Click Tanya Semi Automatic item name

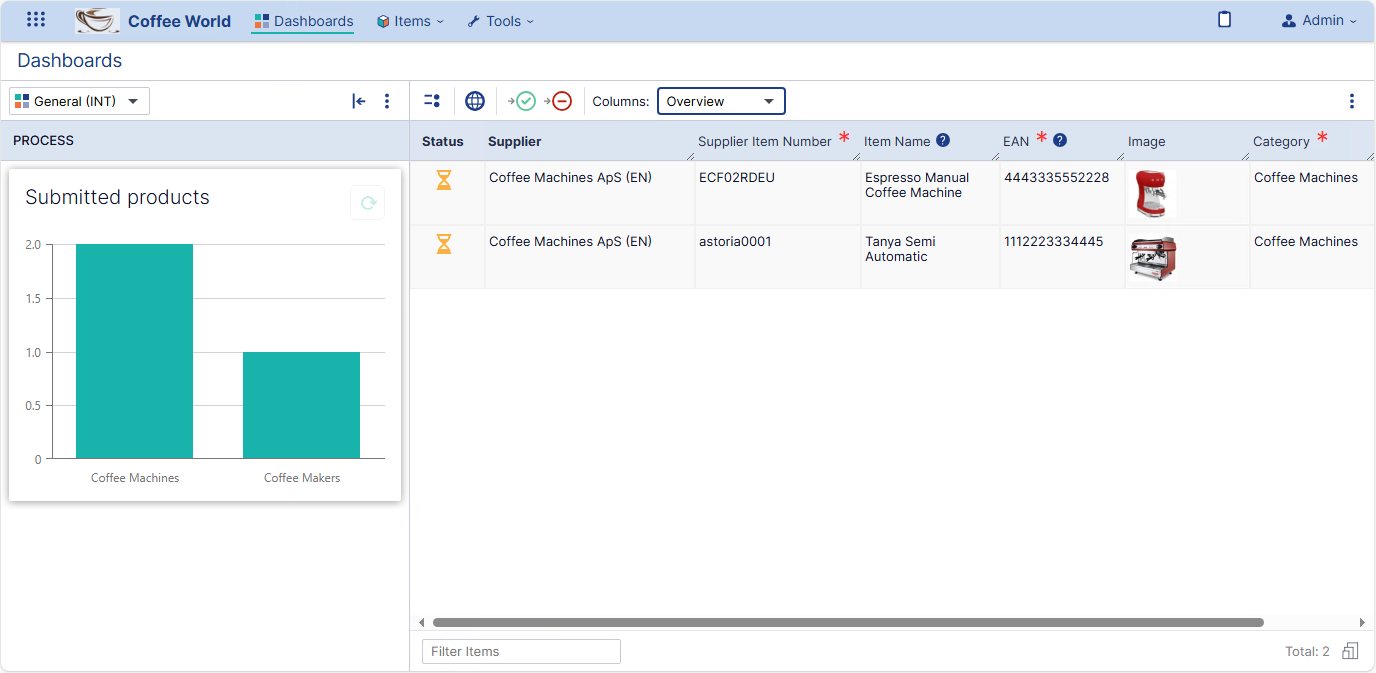(900, 249)
